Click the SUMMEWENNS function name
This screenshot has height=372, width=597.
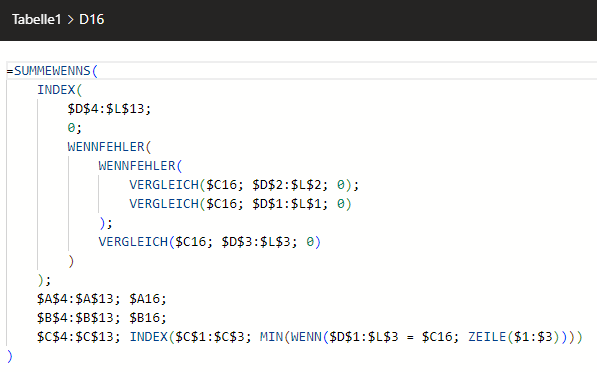(52, 71)
